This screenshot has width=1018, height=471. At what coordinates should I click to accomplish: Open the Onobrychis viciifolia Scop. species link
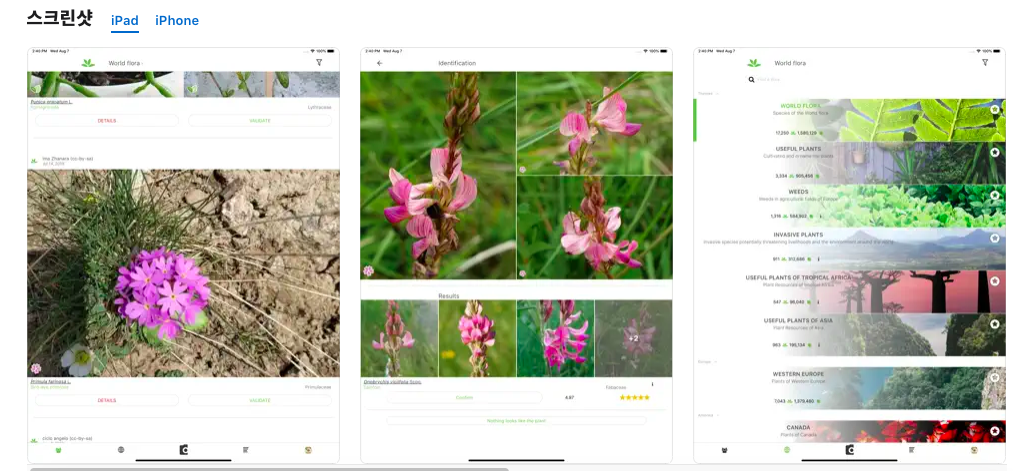pyautogui.click(x=392, y=382)
